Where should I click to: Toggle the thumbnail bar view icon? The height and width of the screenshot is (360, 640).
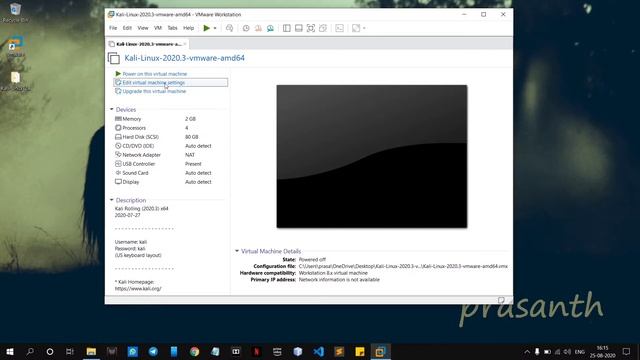tap(299, 28)
